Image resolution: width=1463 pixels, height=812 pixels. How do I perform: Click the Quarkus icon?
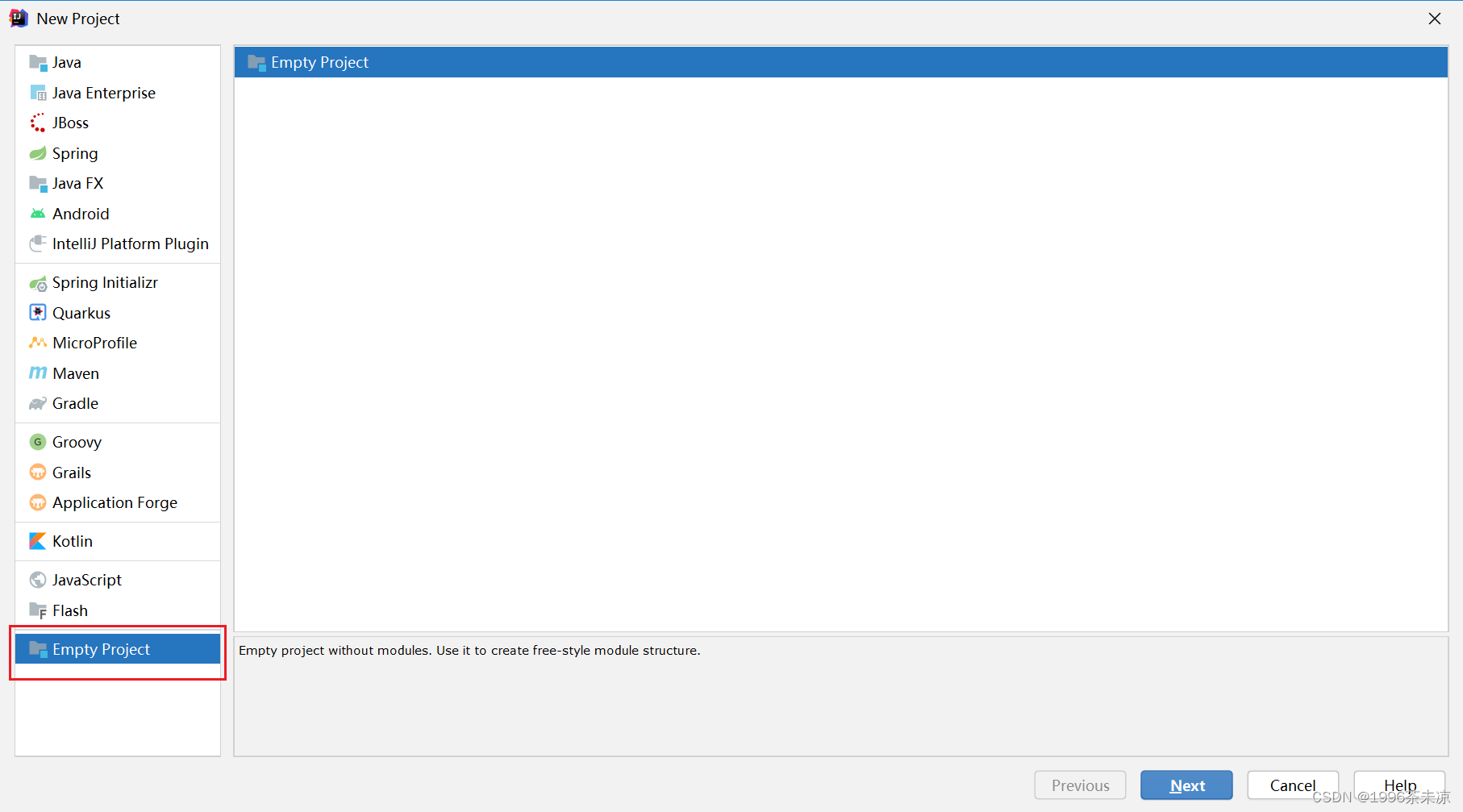tap(38, 313)
